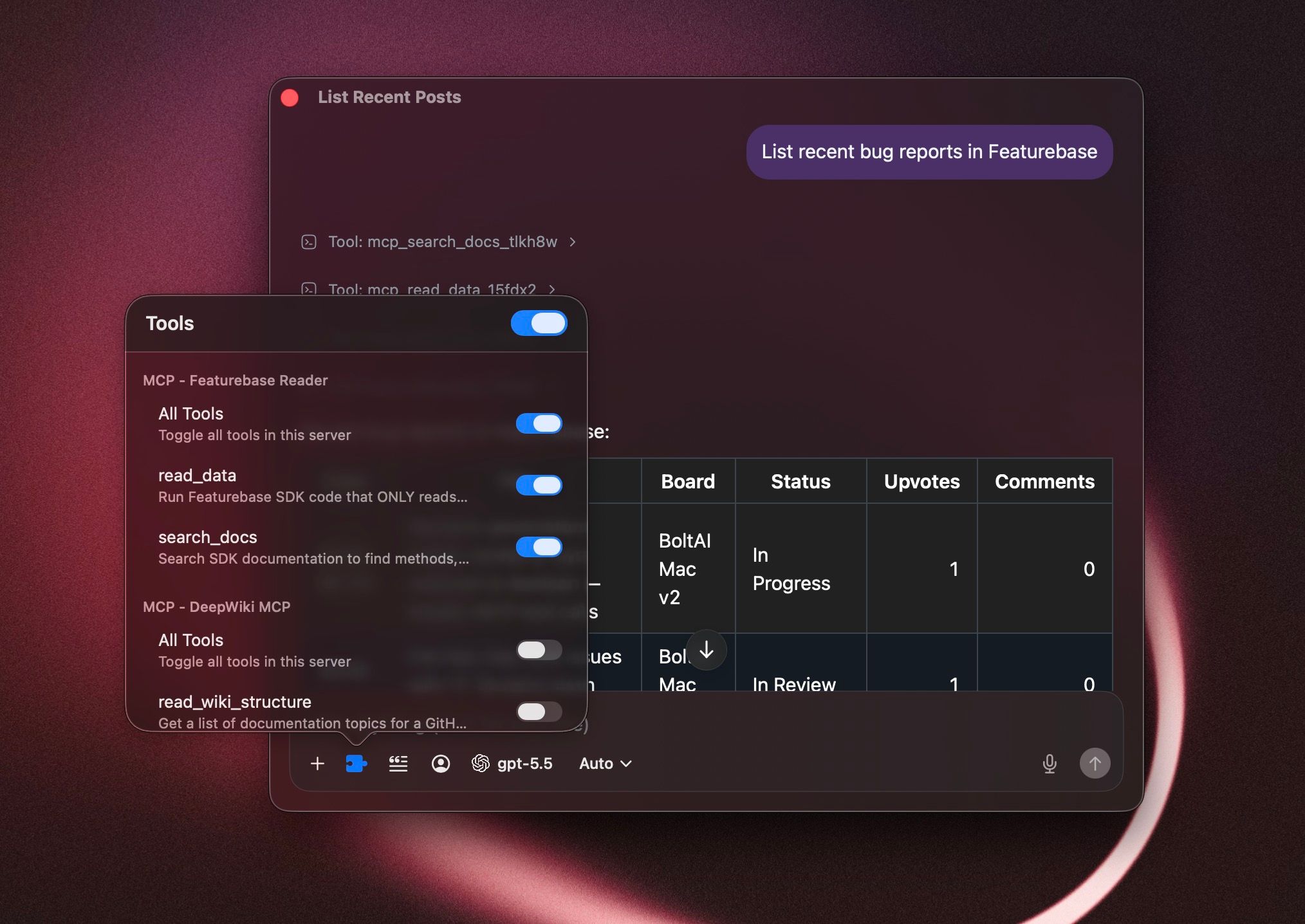
Task: Expand the mcp_search_docs_tlkh8w tool call
Action: [x=439, y=242]
